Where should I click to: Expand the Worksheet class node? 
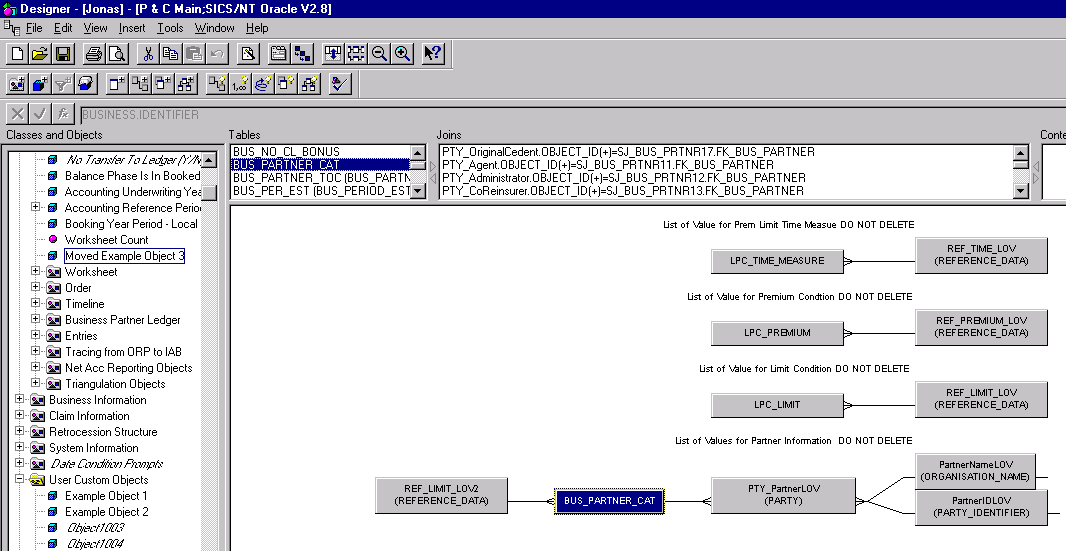point(36,272)
